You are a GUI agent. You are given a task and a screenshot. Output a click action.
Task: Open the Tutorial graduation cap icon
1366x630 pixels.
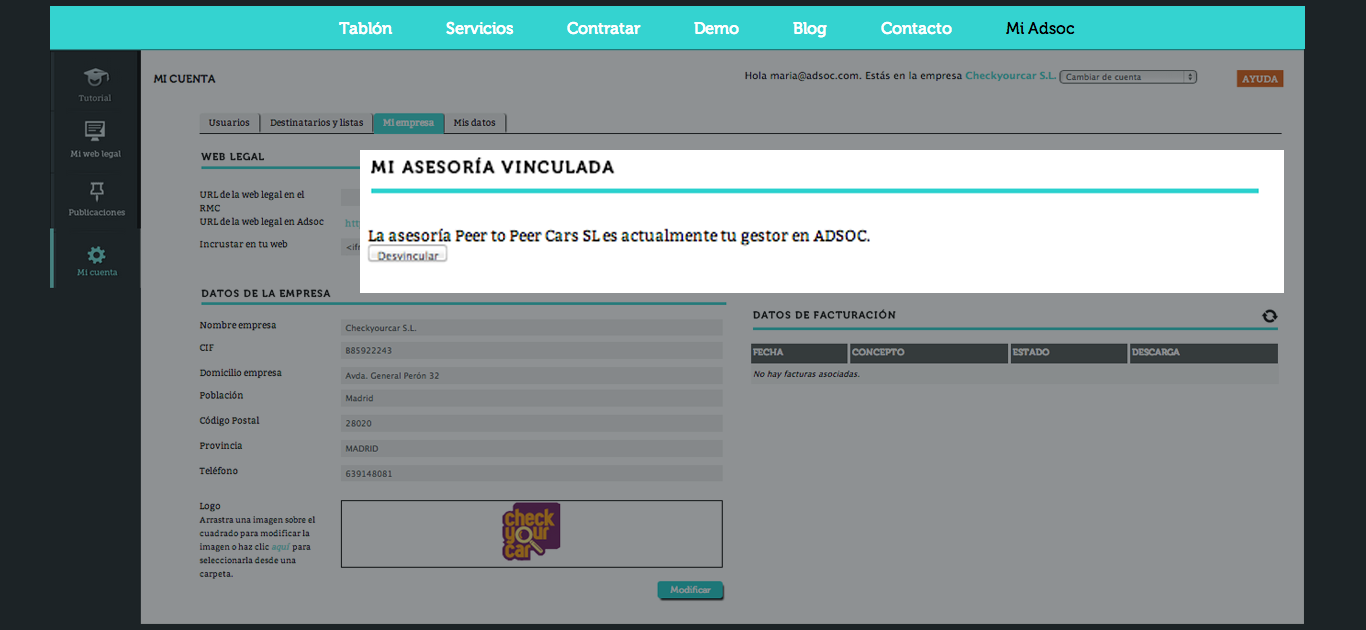96,77
